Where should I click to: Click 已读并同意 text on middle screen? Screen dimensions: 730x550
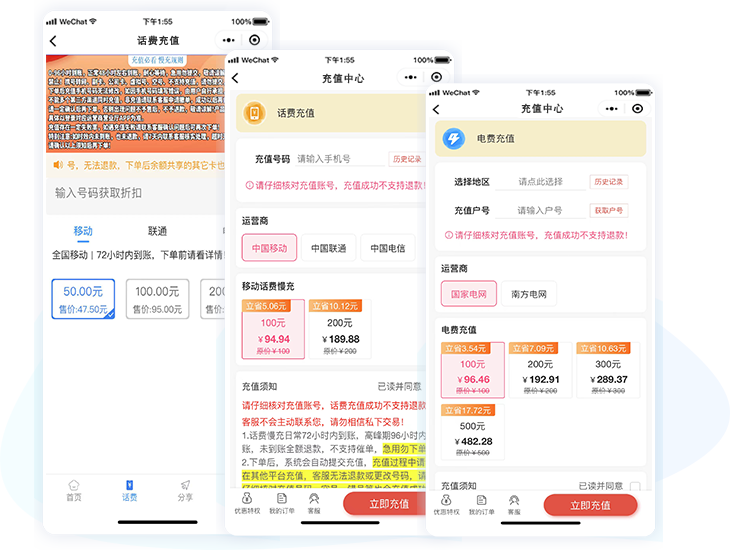(399, 386)
